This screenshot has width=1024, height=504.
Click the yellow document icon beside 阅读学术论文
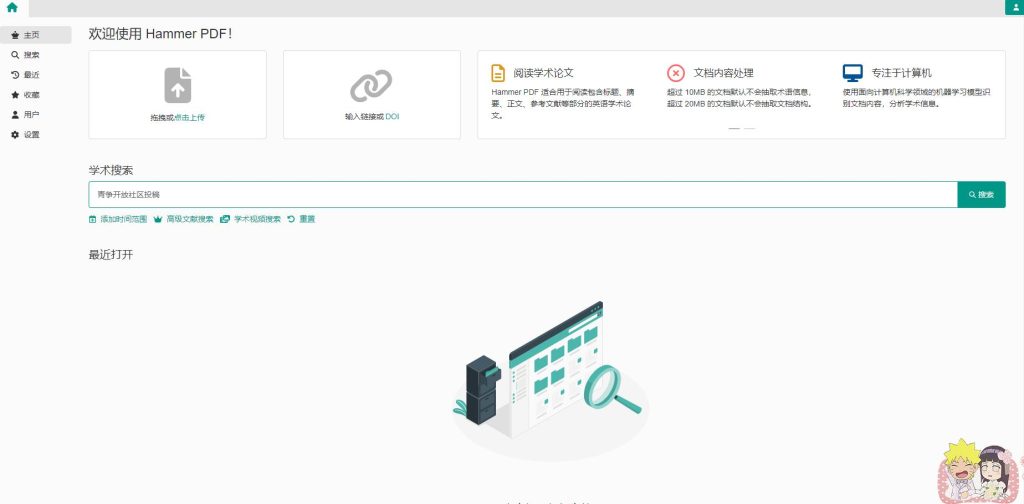tap(498, 72)
